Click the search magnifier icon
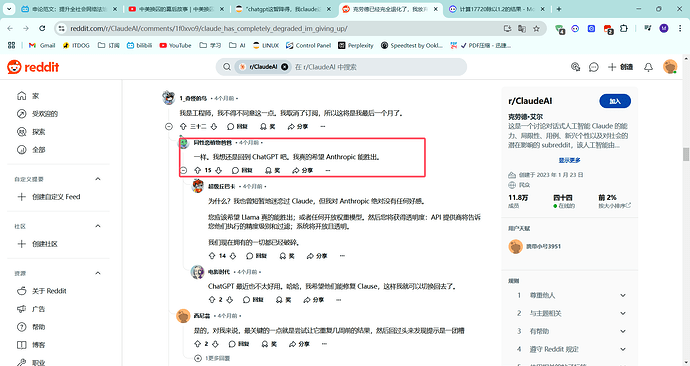Viewport: 690px width, 366px height. coord(227,67)
